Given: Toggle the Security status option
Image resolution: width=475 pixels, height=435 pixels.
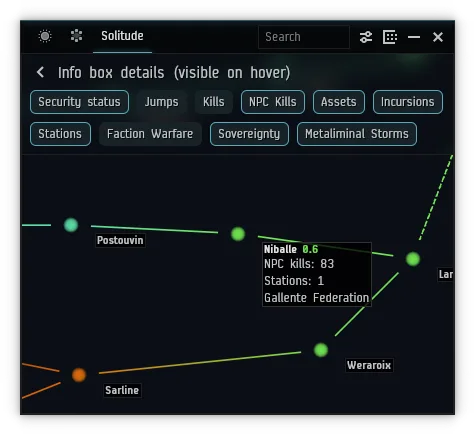Looking at the screenshot, I should tap(79, 102).
